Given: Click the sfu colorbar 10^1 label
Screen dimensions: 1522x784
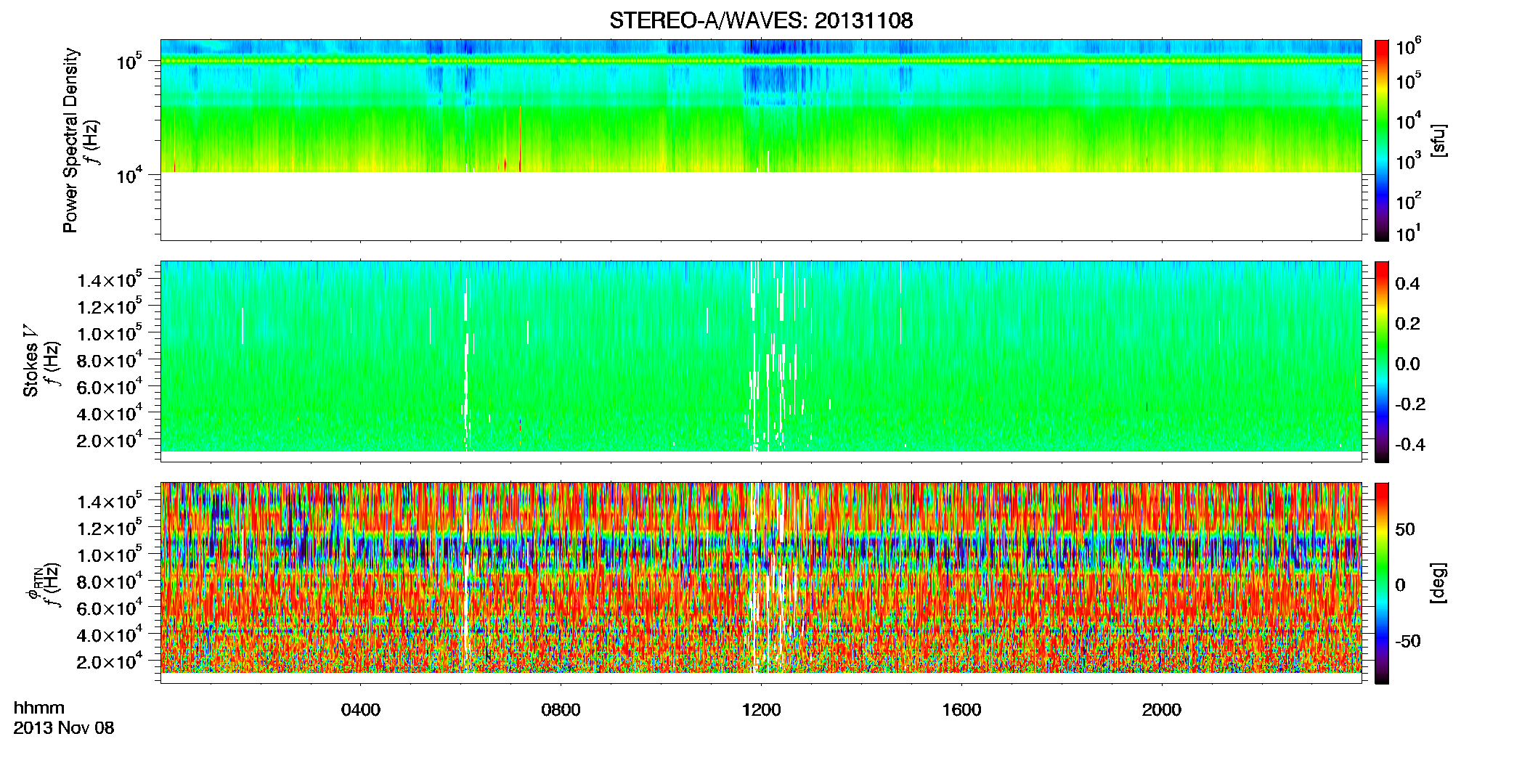Looking at the screenshot, I should tap(1409, 234).
